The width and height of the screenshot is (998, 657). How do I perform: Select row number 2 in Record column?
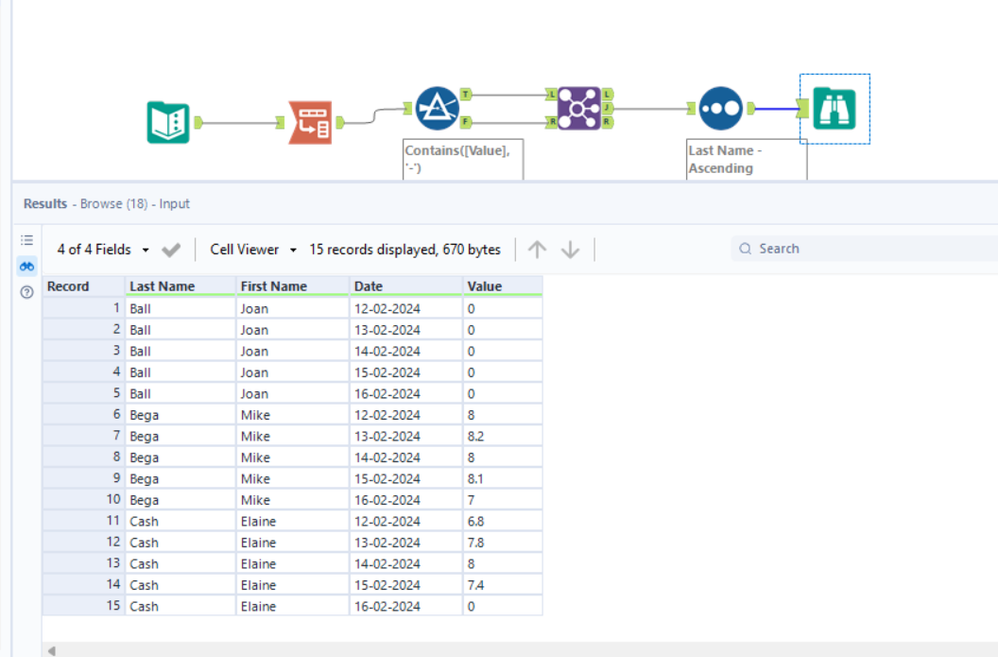(83, 330)
